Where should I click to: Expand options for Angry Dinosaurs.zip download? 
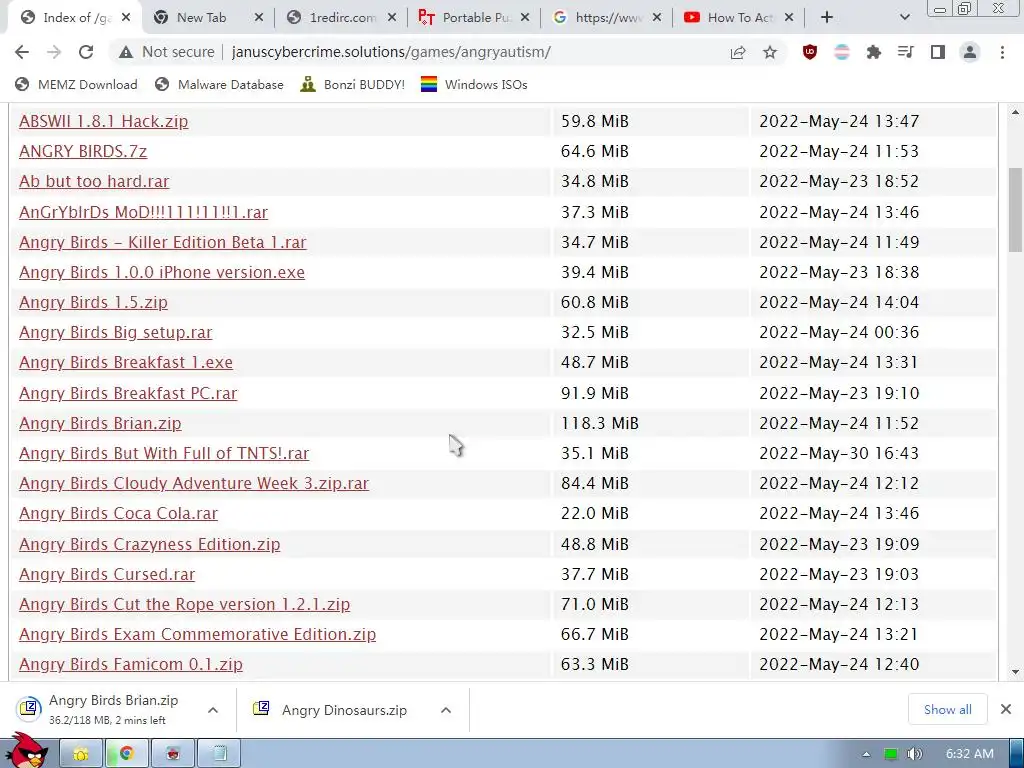click(x=446, y=710)
